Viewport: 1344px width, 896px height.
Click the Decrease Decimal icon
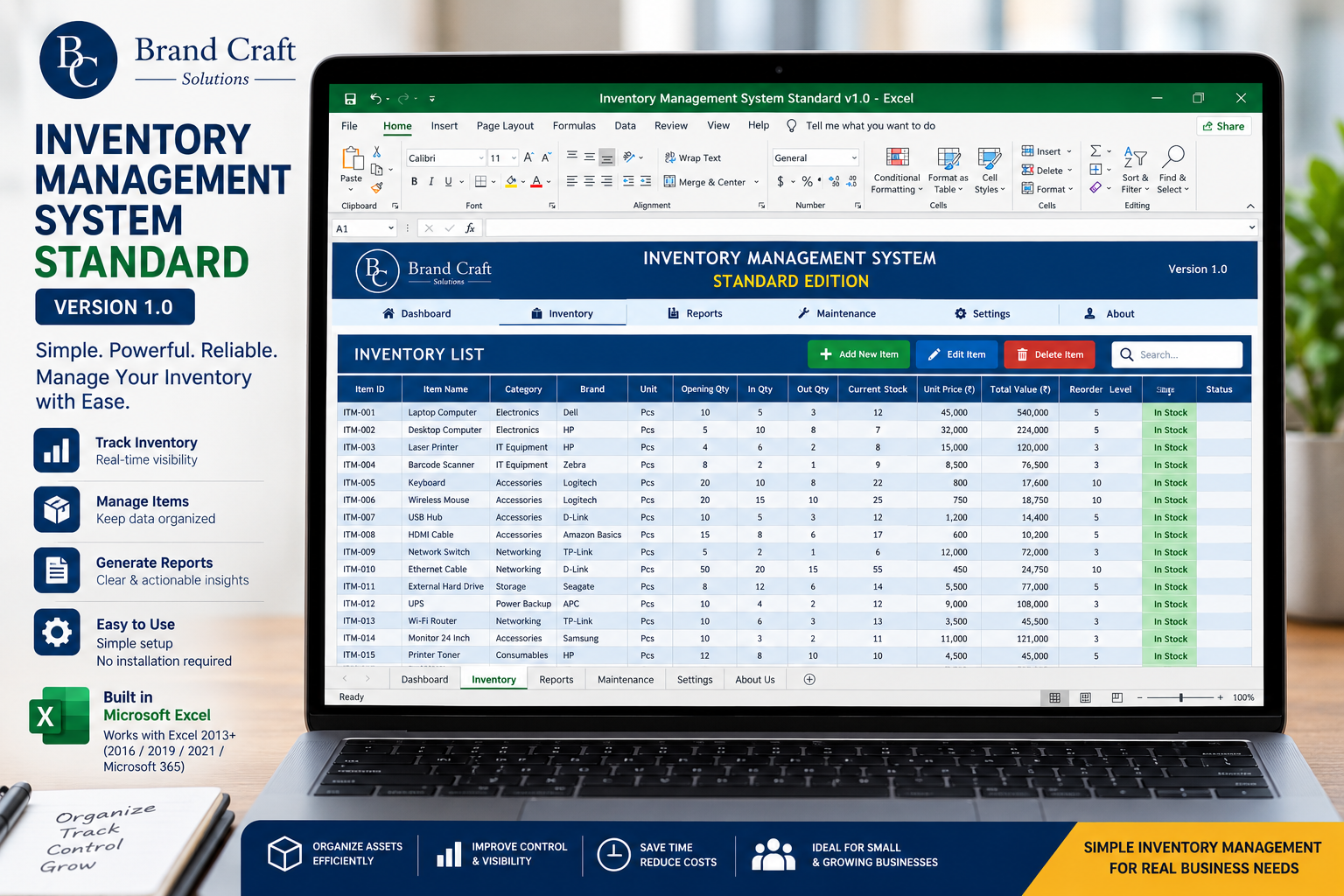(x=852, y=182)
